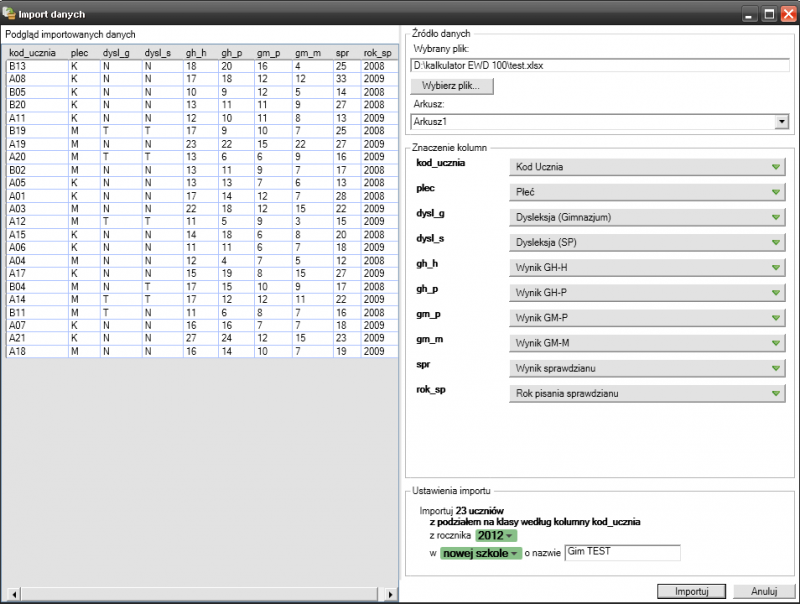Open the Wynik GH-P dropdown

click(x=646, y=293)
